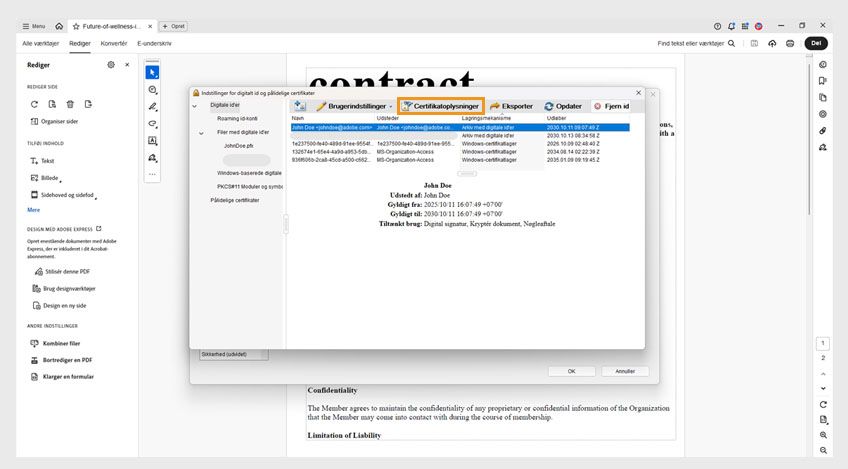Select the freehand lasso draw tool
Screen dimensions: 848x469
[153, 124]
